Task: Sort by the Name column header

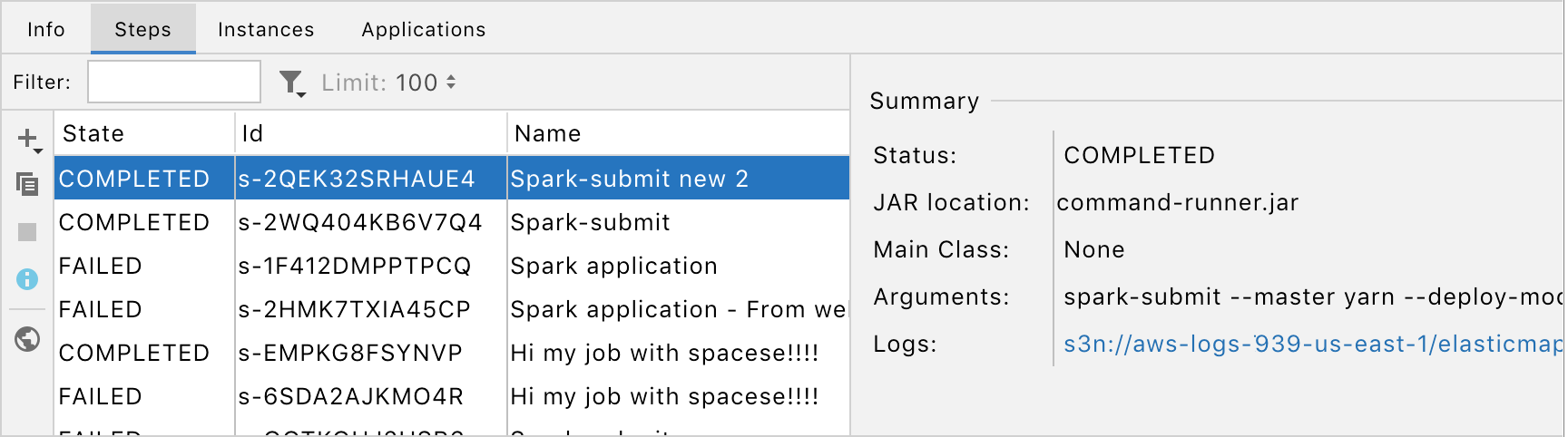Action: coord(679,133)
